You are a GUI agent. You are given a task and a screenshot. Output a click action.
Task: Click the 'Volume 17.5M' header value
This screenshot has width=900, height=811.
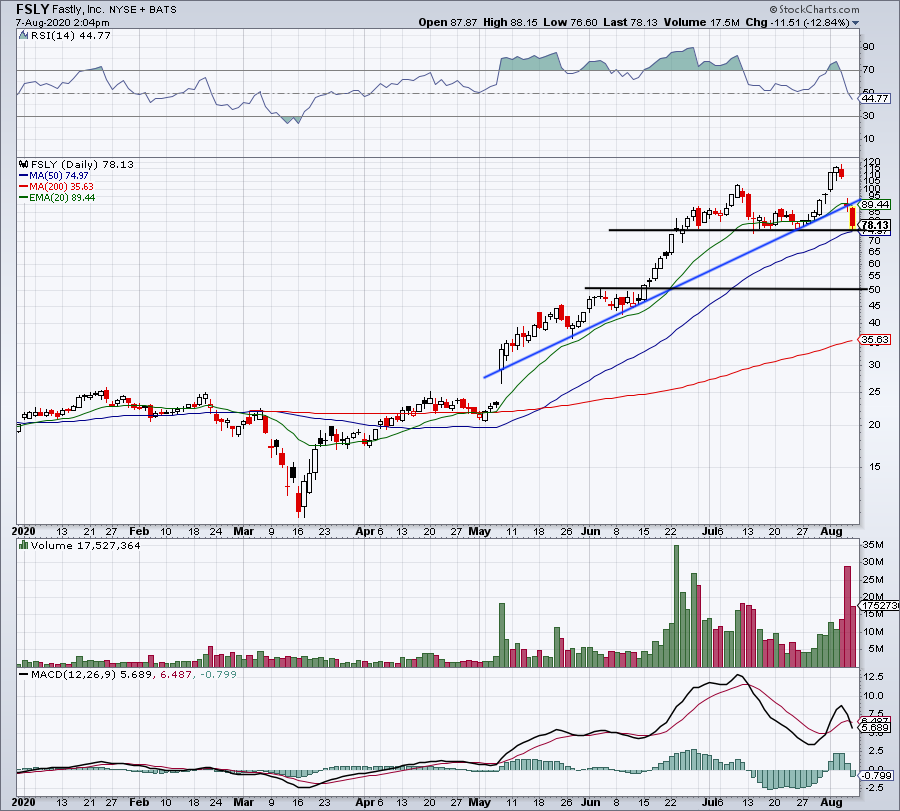[701, 22]
